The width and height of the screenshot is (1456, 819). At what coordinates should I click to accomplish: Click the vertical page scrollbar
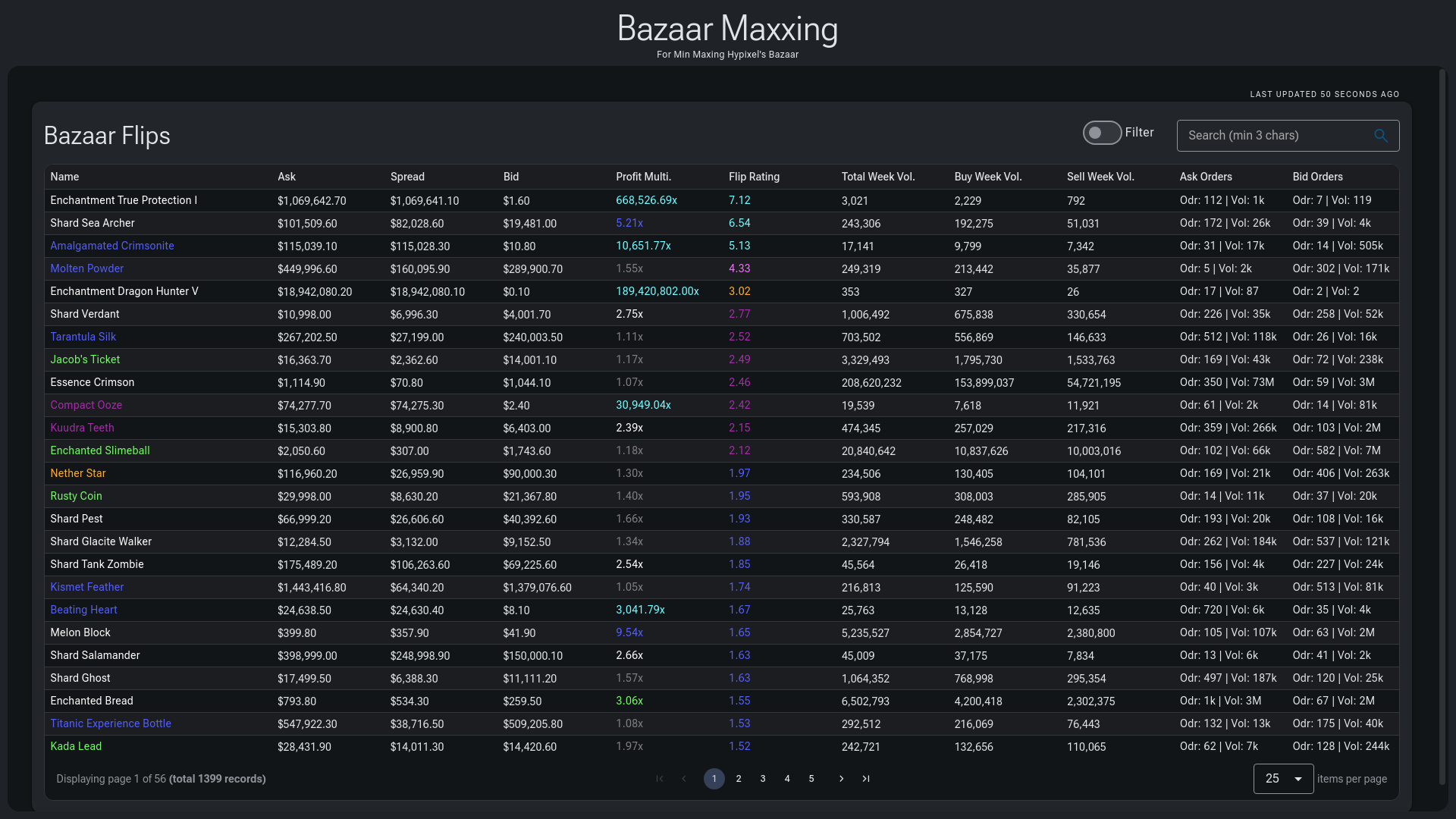pos(1442,426)
